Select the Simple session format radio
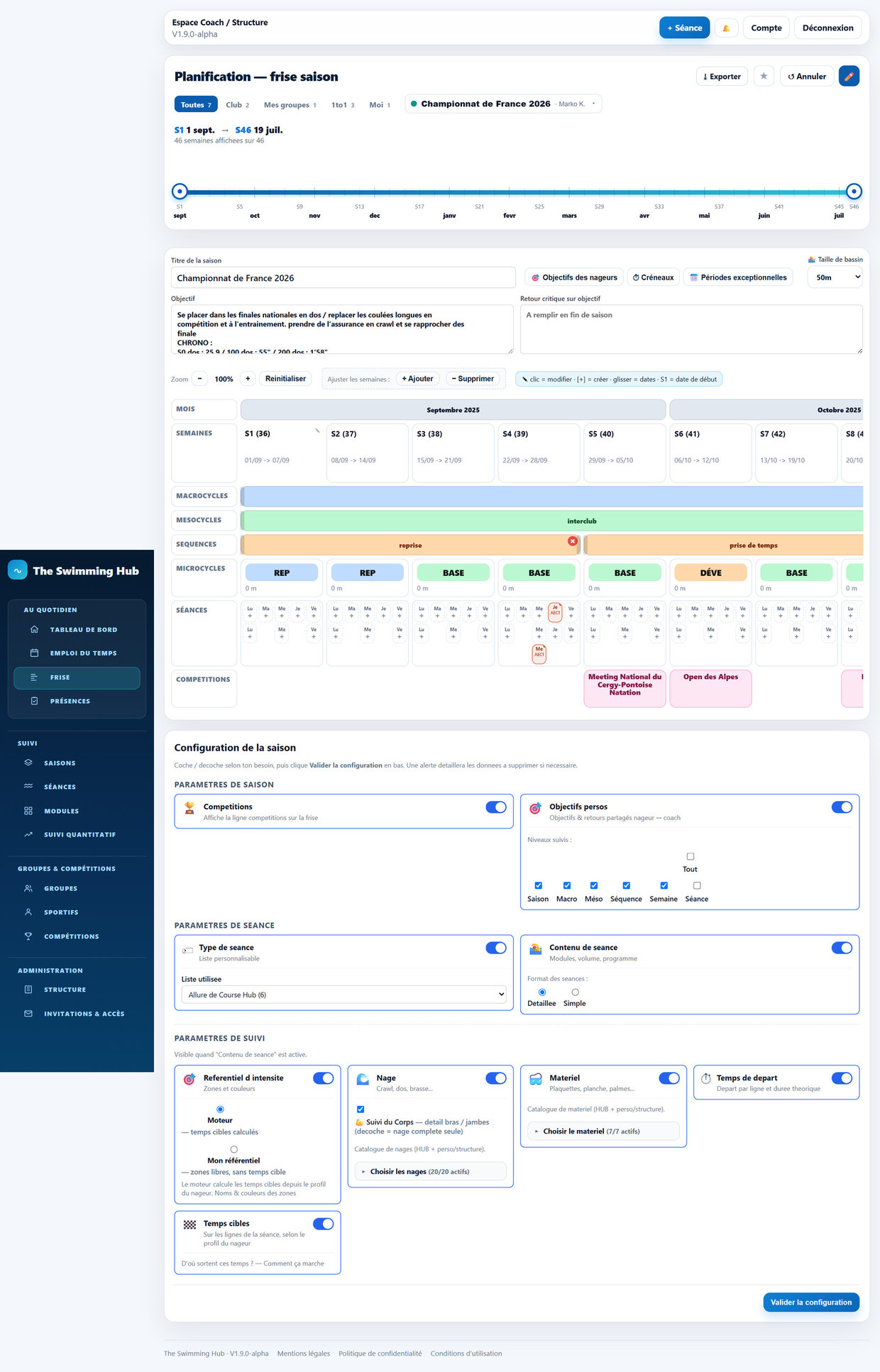Viewport: 880px width, 1372px height. [x=575, y=992]
